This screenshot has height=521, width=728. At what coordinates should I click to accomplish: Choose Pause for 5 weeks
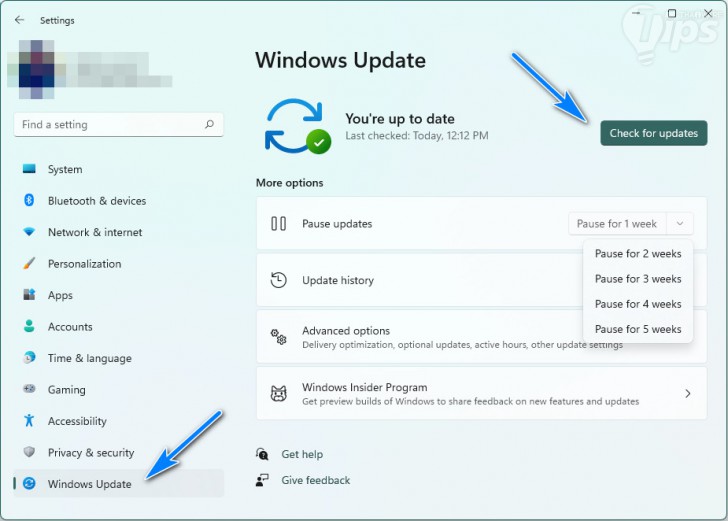pos(638,329)
